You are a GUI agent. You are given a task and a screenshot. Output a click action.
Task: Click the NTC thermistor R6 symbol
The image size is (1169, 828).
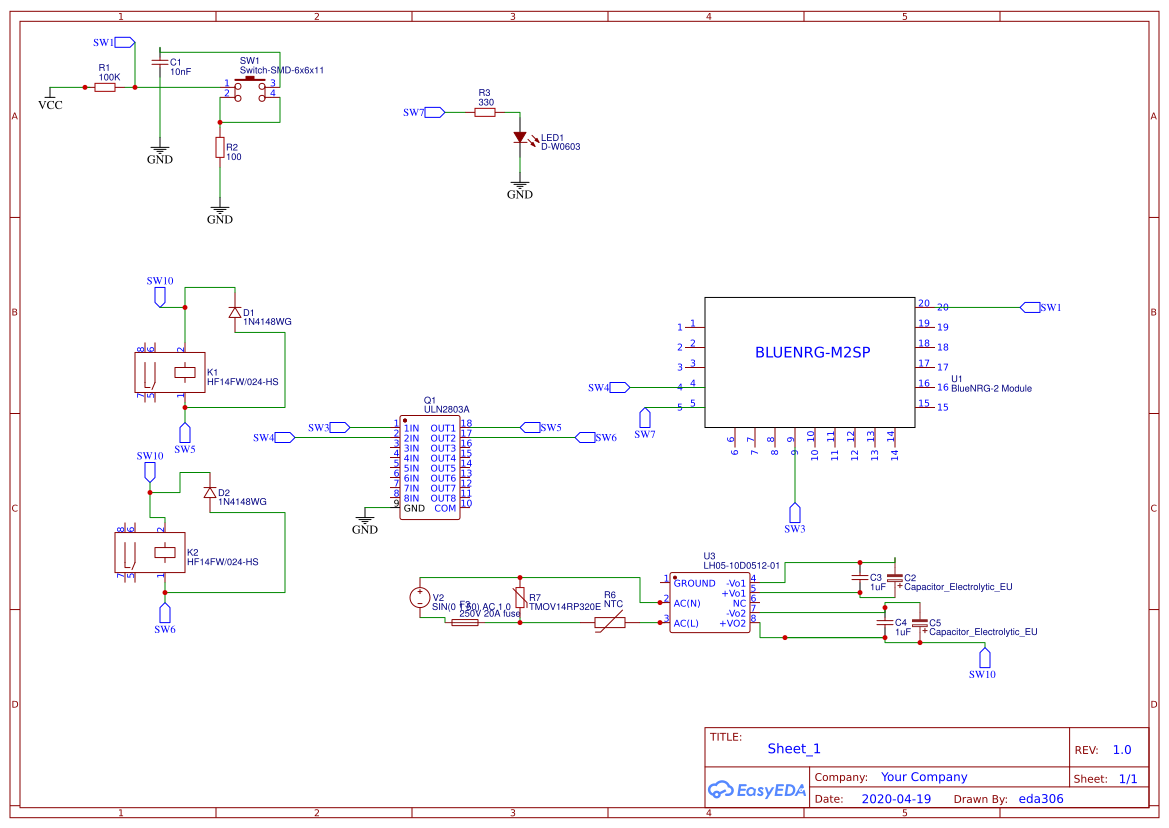point(611,622)
